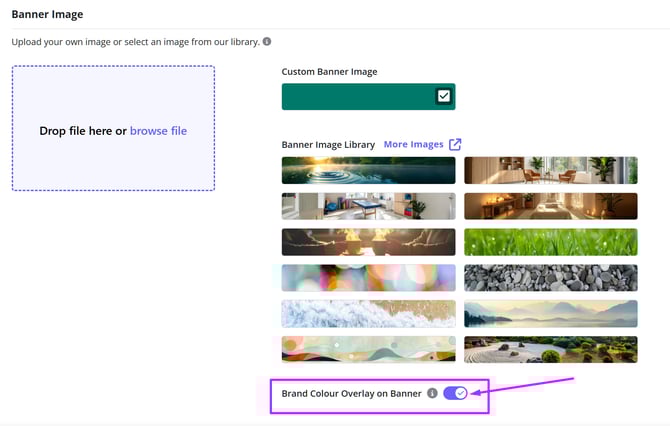Click the browse file link
Viewport: 670px width, 426px height.
[158, 131]
